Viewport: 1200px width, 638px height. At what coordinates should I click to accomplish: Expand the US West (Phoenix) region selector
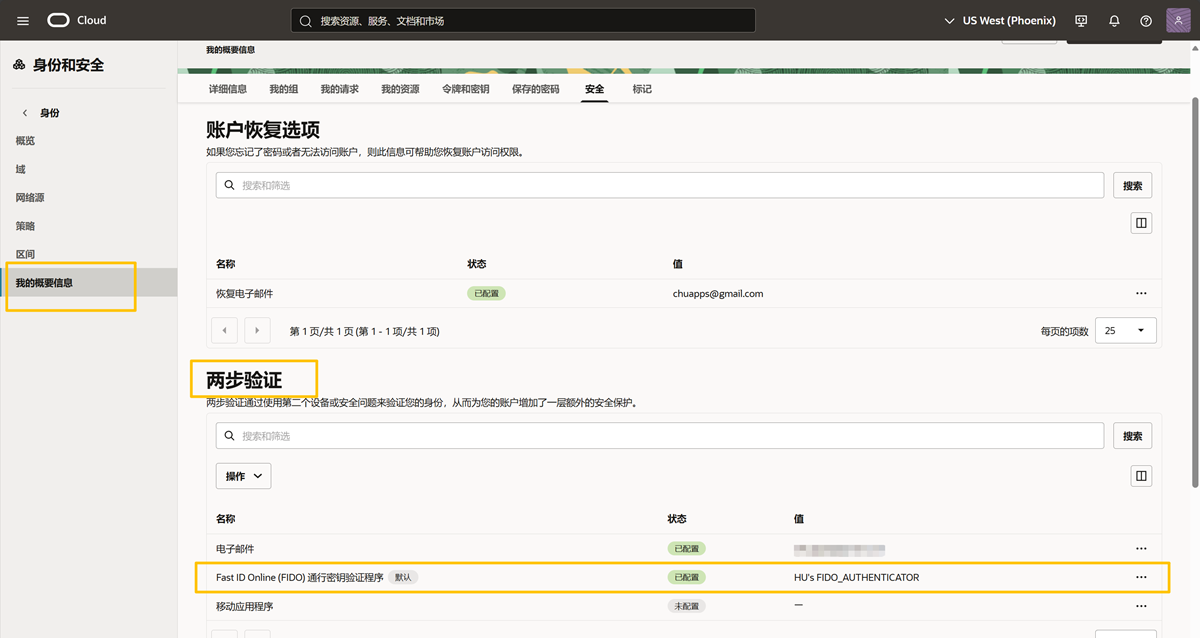(1000, 21)
